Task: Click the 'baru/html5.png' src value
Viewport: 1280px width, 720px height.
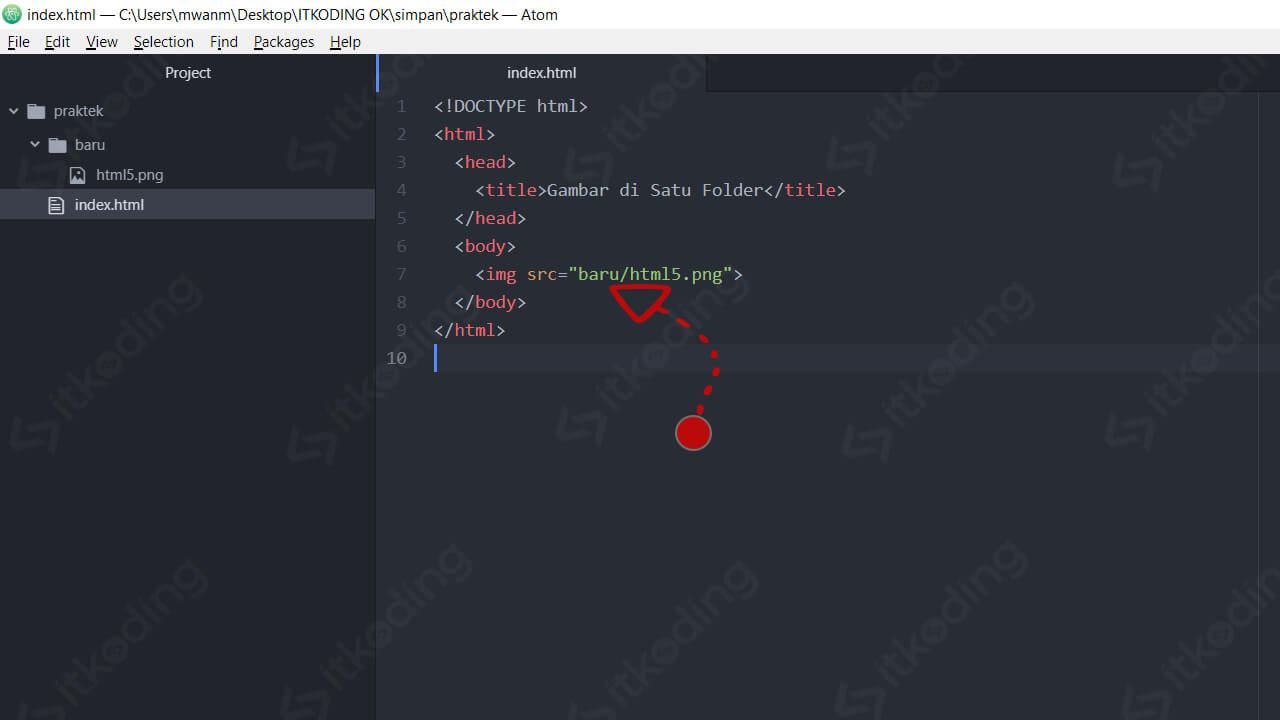Action: pos(650,274)
